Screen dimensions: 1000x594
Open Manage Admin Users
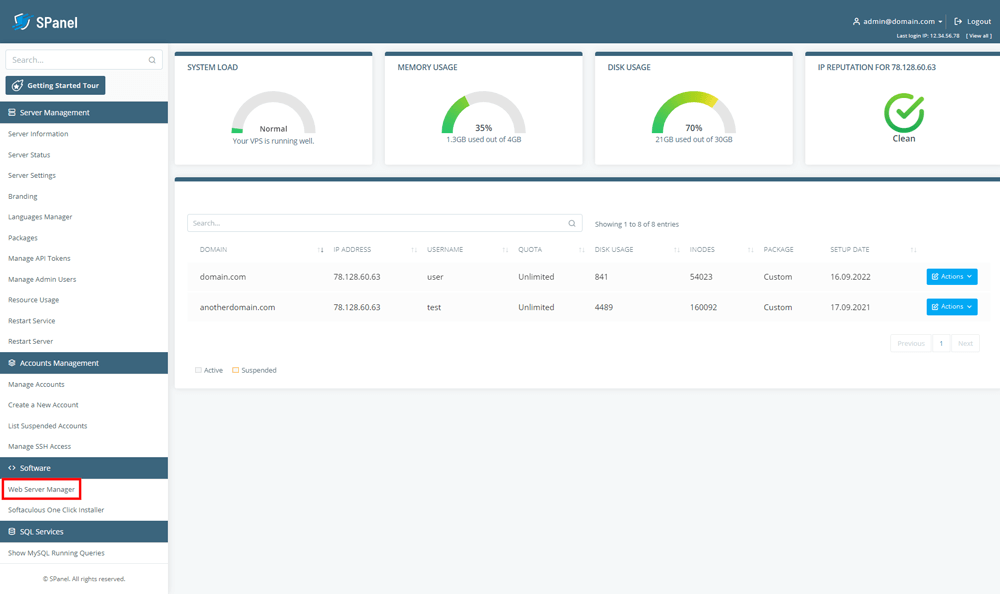pyautogui.click(x=41, y=279)
